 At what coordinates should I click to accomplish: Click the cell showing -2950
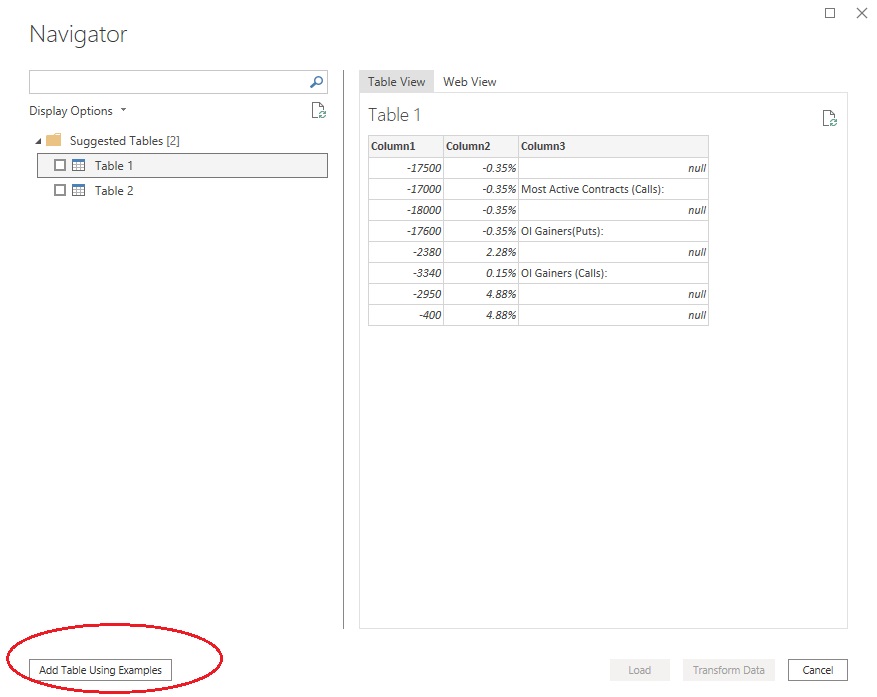[x=406, y=294]
